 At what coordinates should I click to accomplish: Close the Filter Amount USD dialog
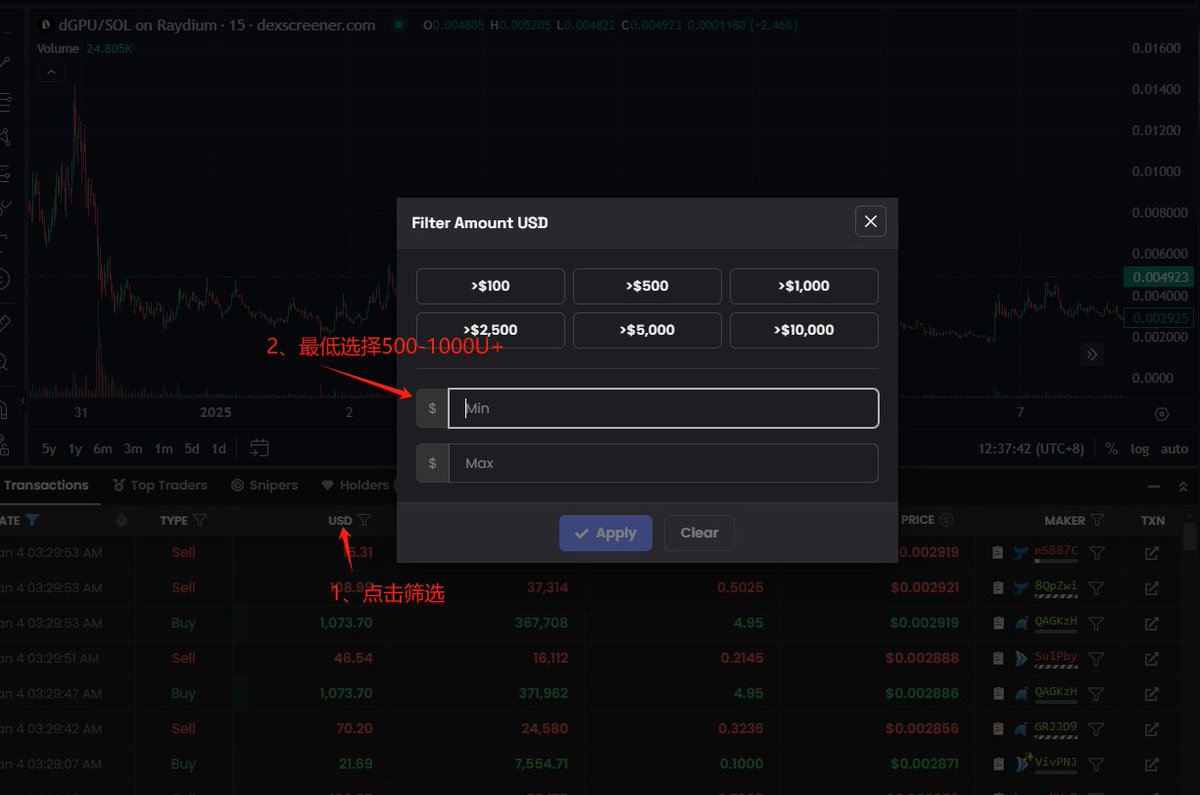pos(870,222)
